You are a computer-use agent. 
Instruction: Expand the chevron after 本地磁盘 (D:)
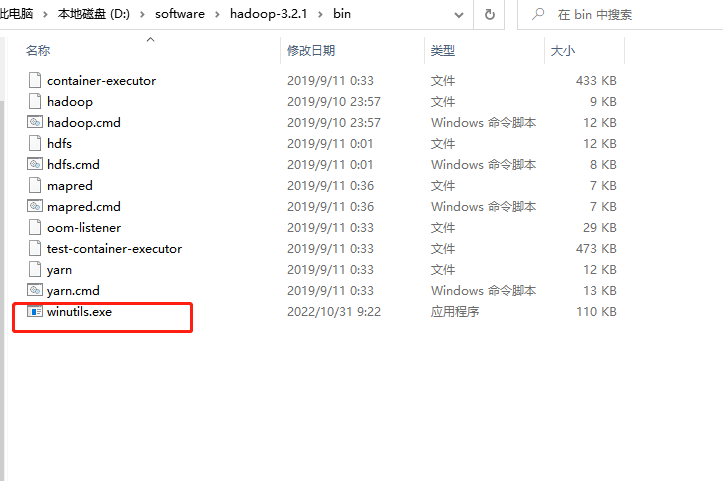(142, 15)
